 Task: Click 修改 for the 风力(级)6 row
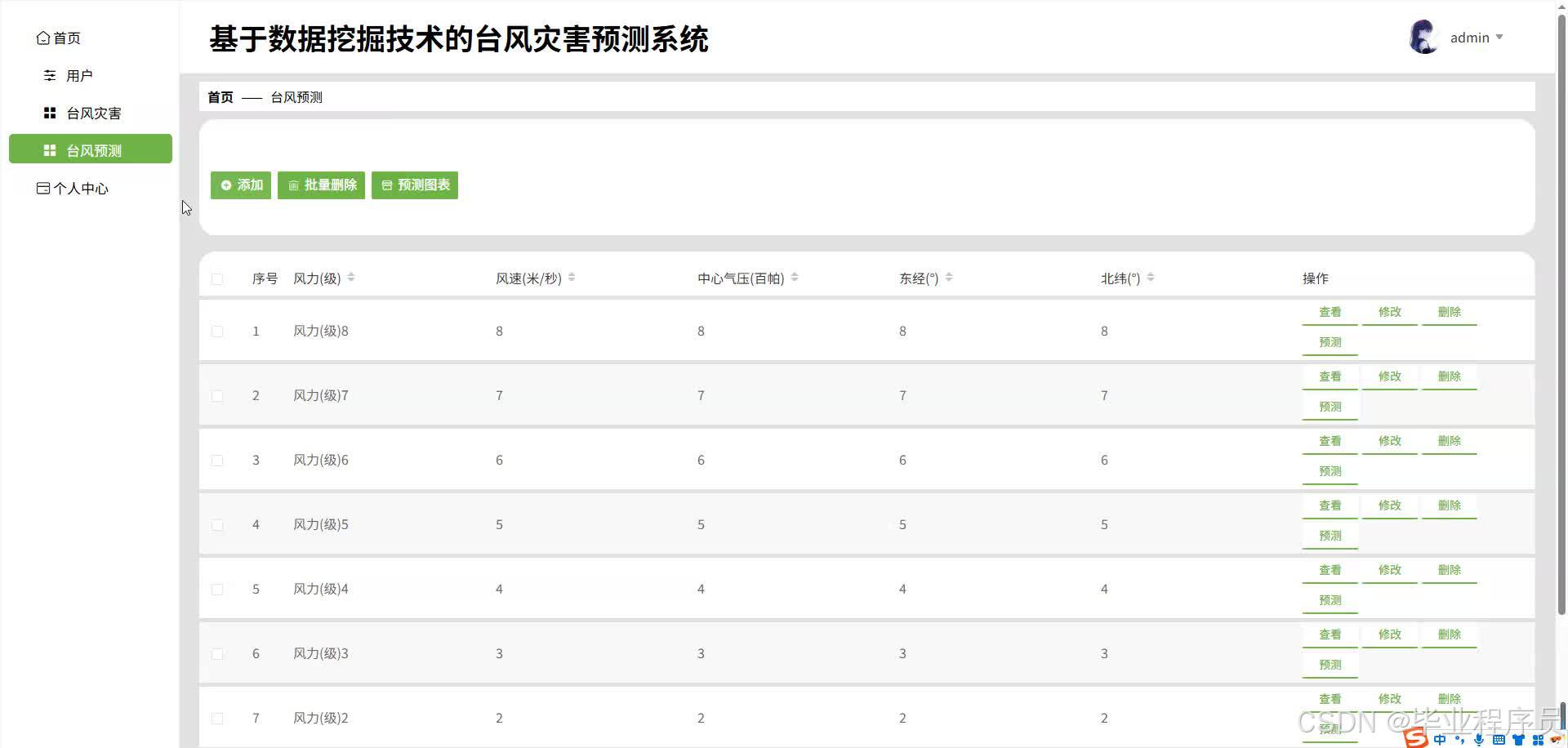point(1390,441)
